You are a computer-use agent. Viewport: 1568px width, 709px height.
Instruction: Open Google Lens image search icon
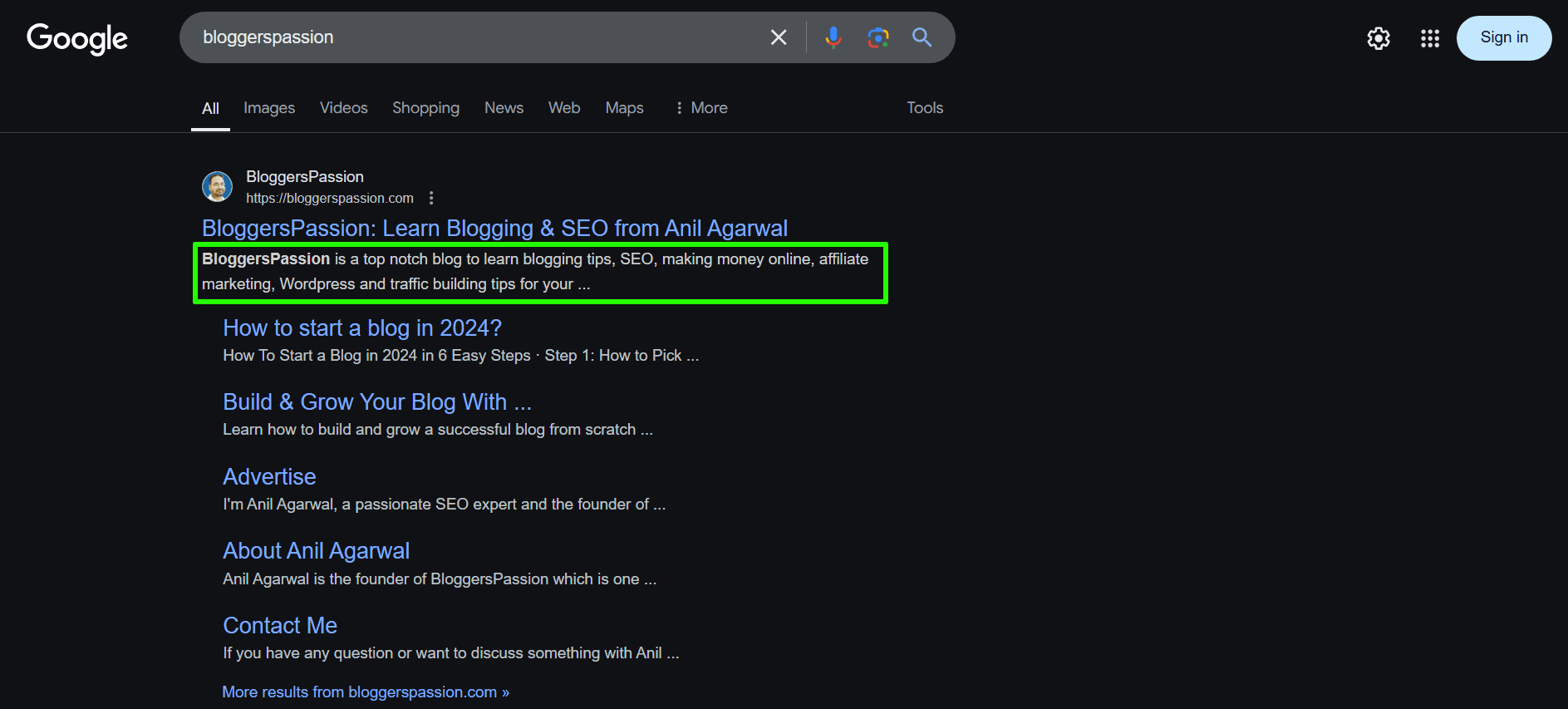pyautogui.click(x=878, y=37)
